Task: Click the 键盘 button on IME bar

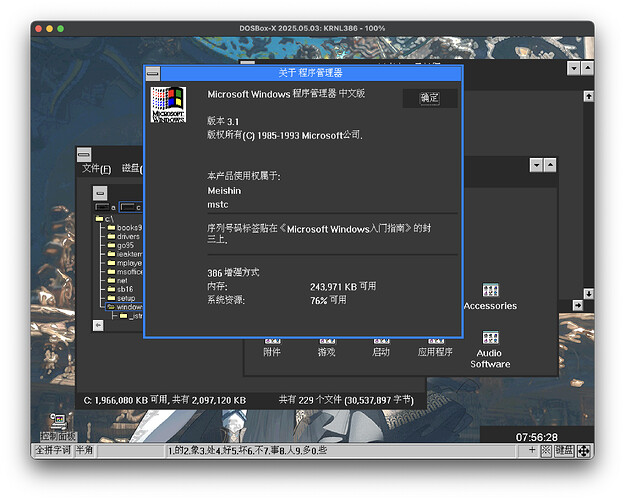Action: pos(564,451)
